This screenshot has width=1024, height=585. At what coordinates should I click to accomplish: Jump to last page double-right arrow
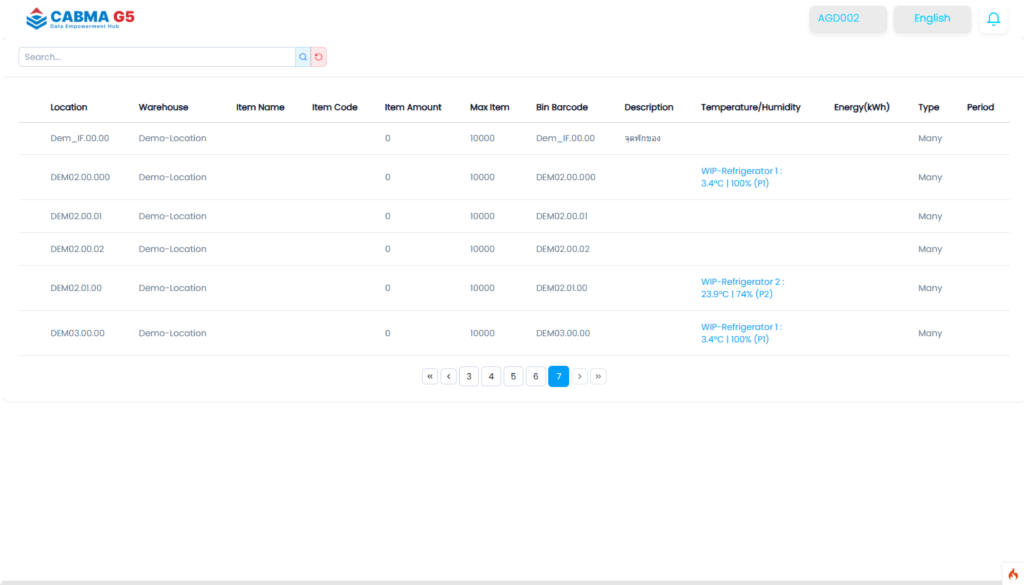598,376
